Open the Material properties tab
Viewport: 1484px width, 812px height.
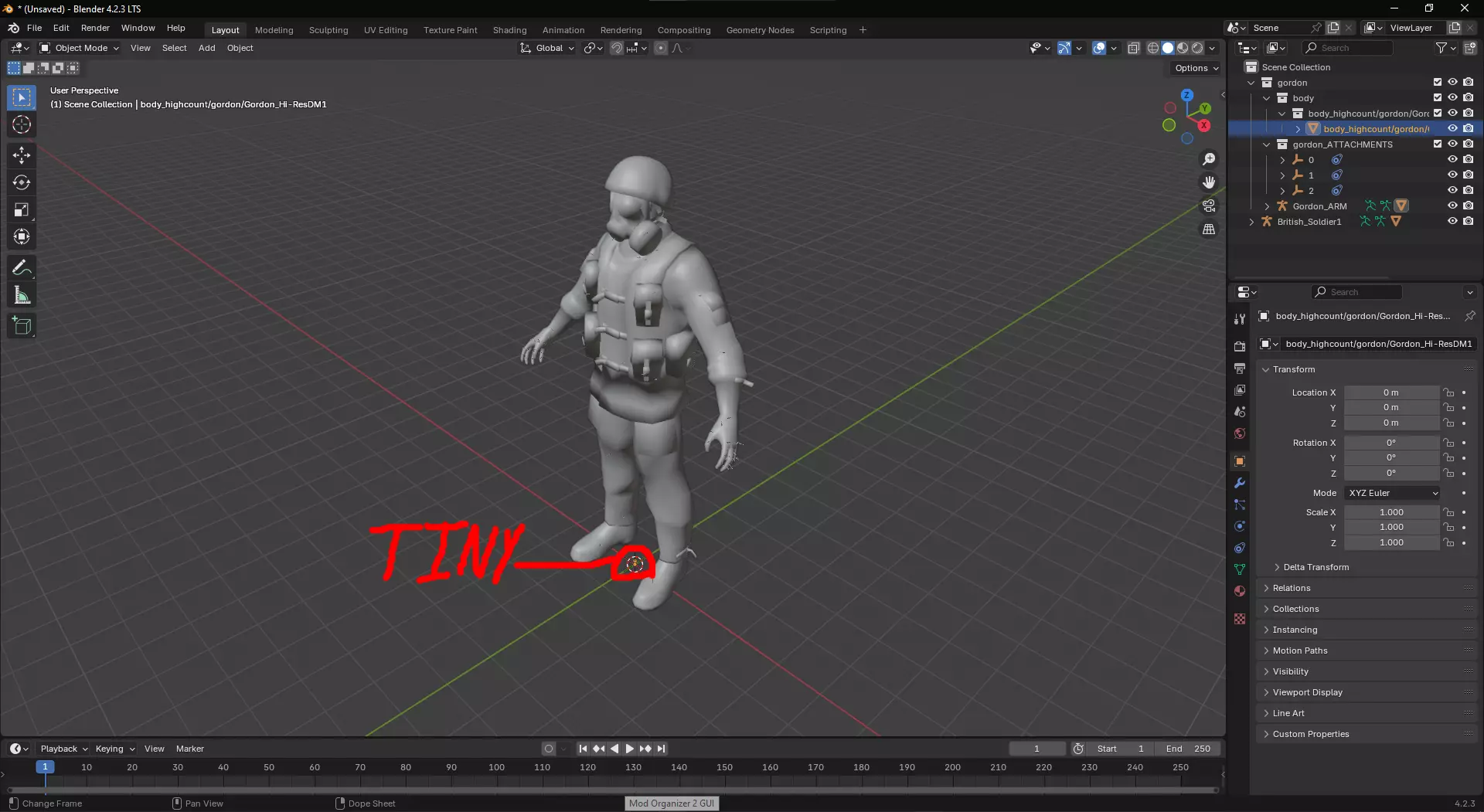(1240, 591)
